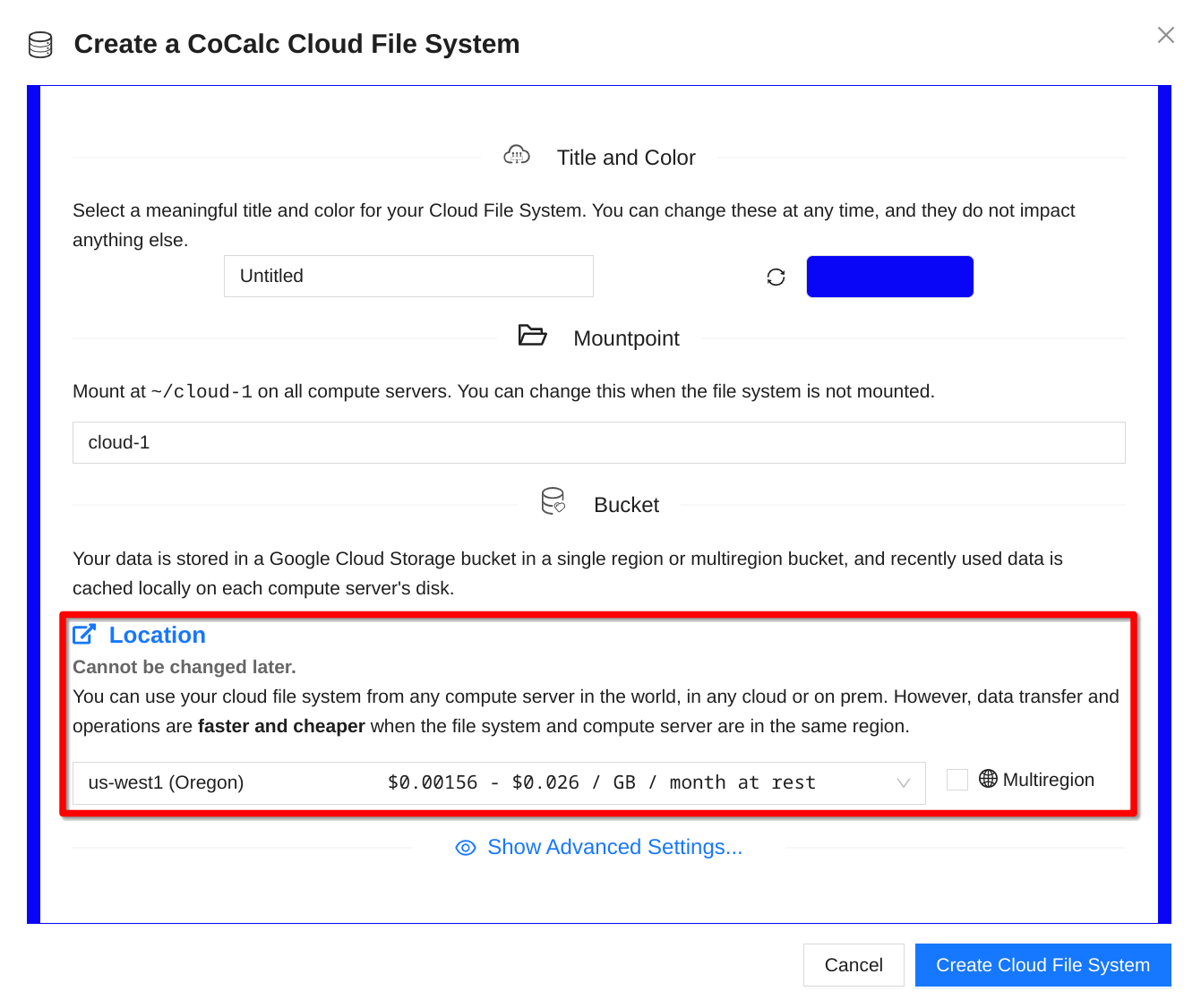Click the globe icon next to Multiregion

[988, 779]
